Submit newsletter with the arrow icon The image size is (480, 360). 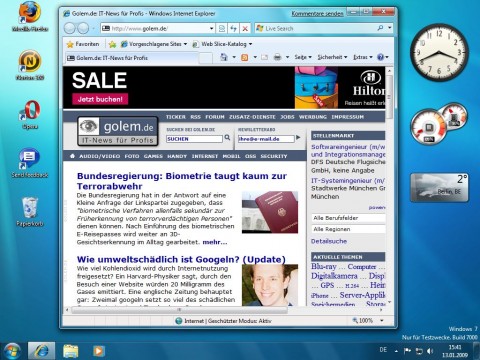(x=298, y=137)
